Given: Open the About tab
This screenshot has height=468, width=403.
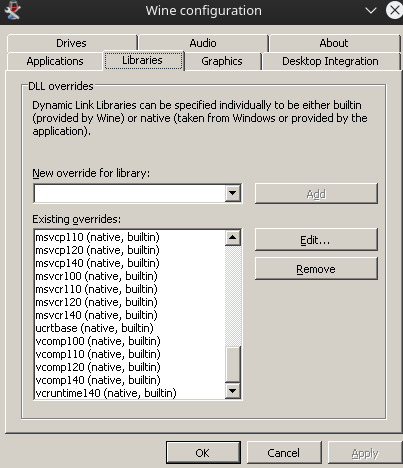Looking at the screenshot, I should pyautogui.click(x=334, y=43).
